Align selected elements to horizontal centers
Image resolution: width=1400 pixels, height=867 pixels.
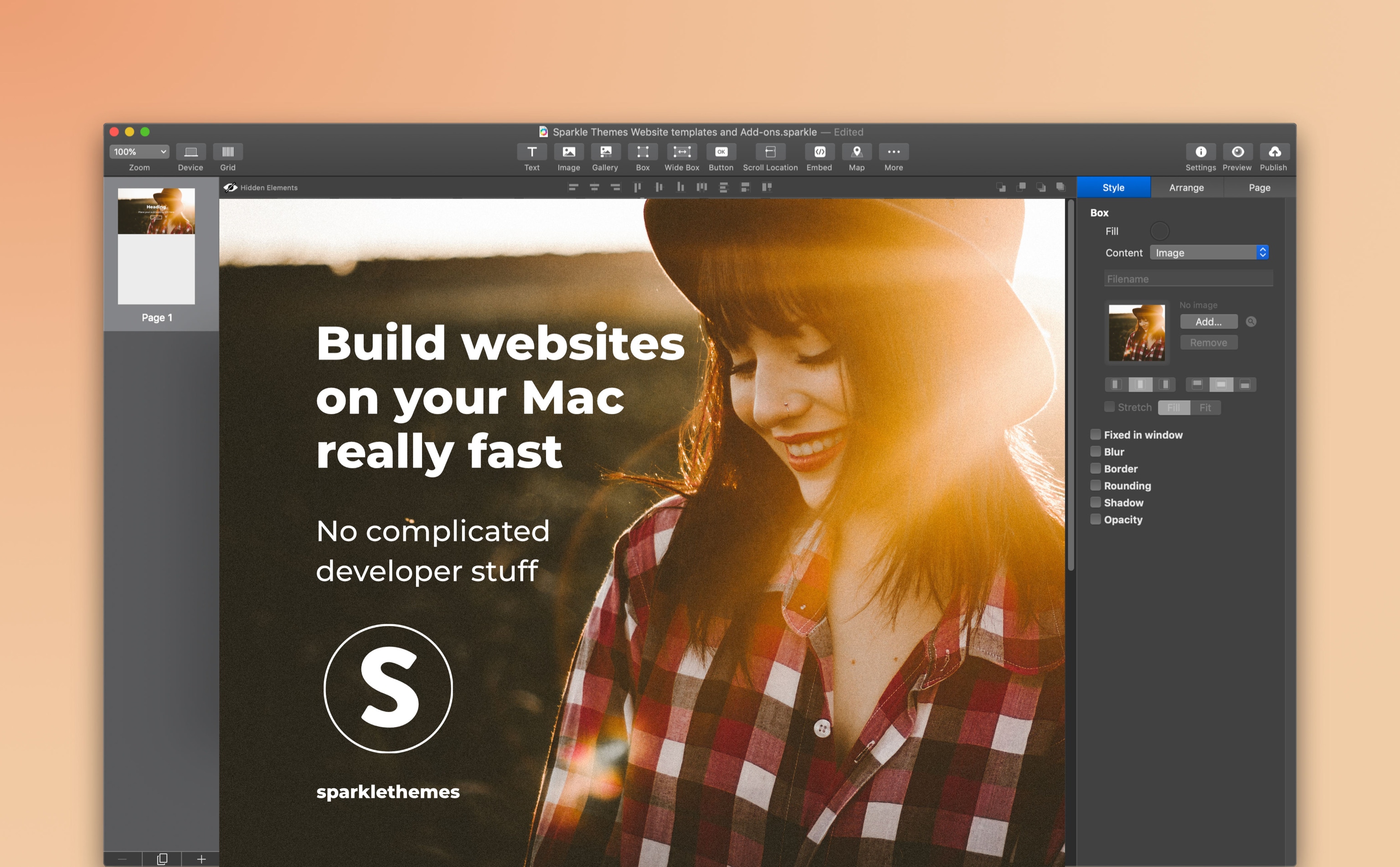pyautogui.click(x=594, y=187)
